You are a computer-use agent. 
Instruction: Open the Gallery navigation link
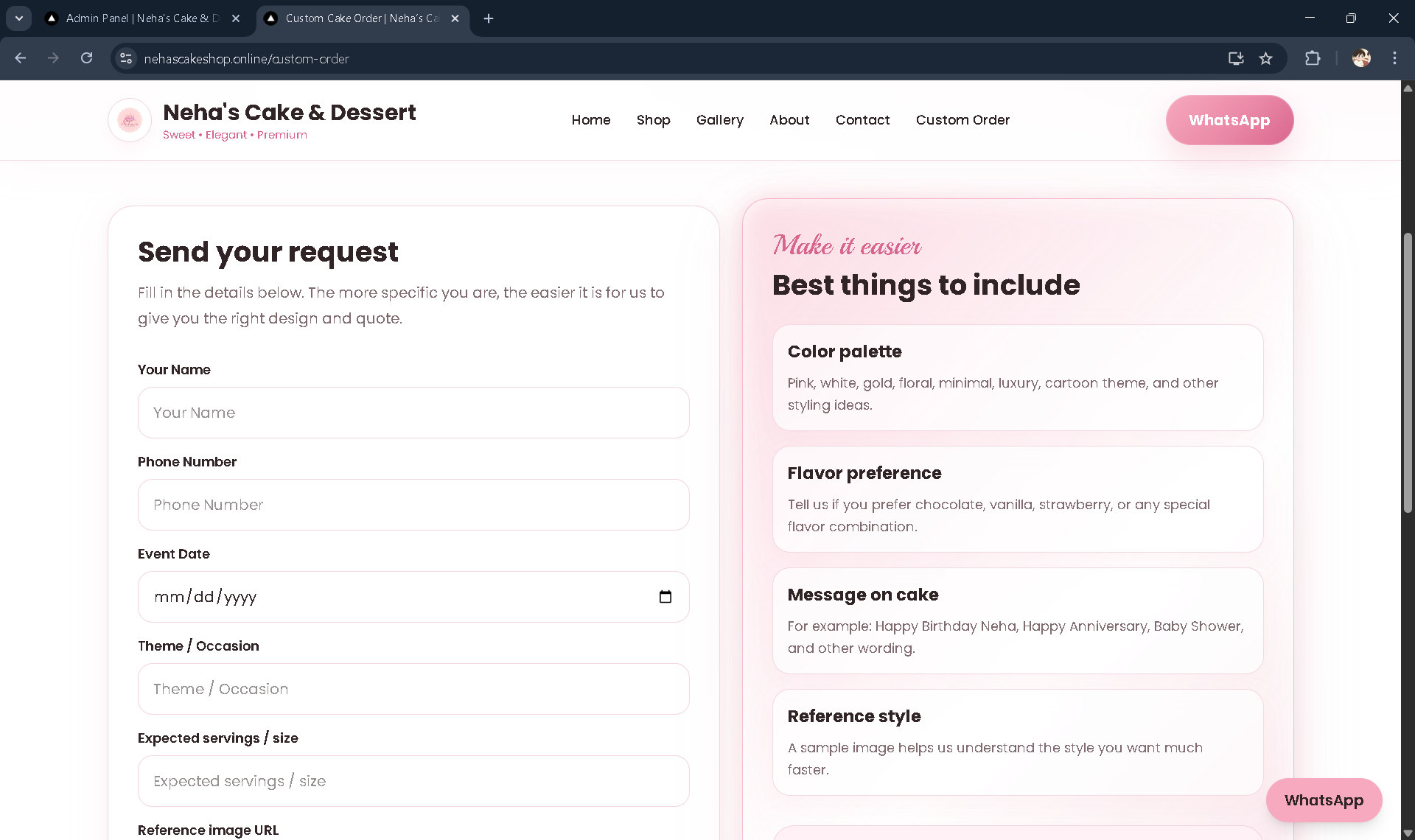[719, 120]
